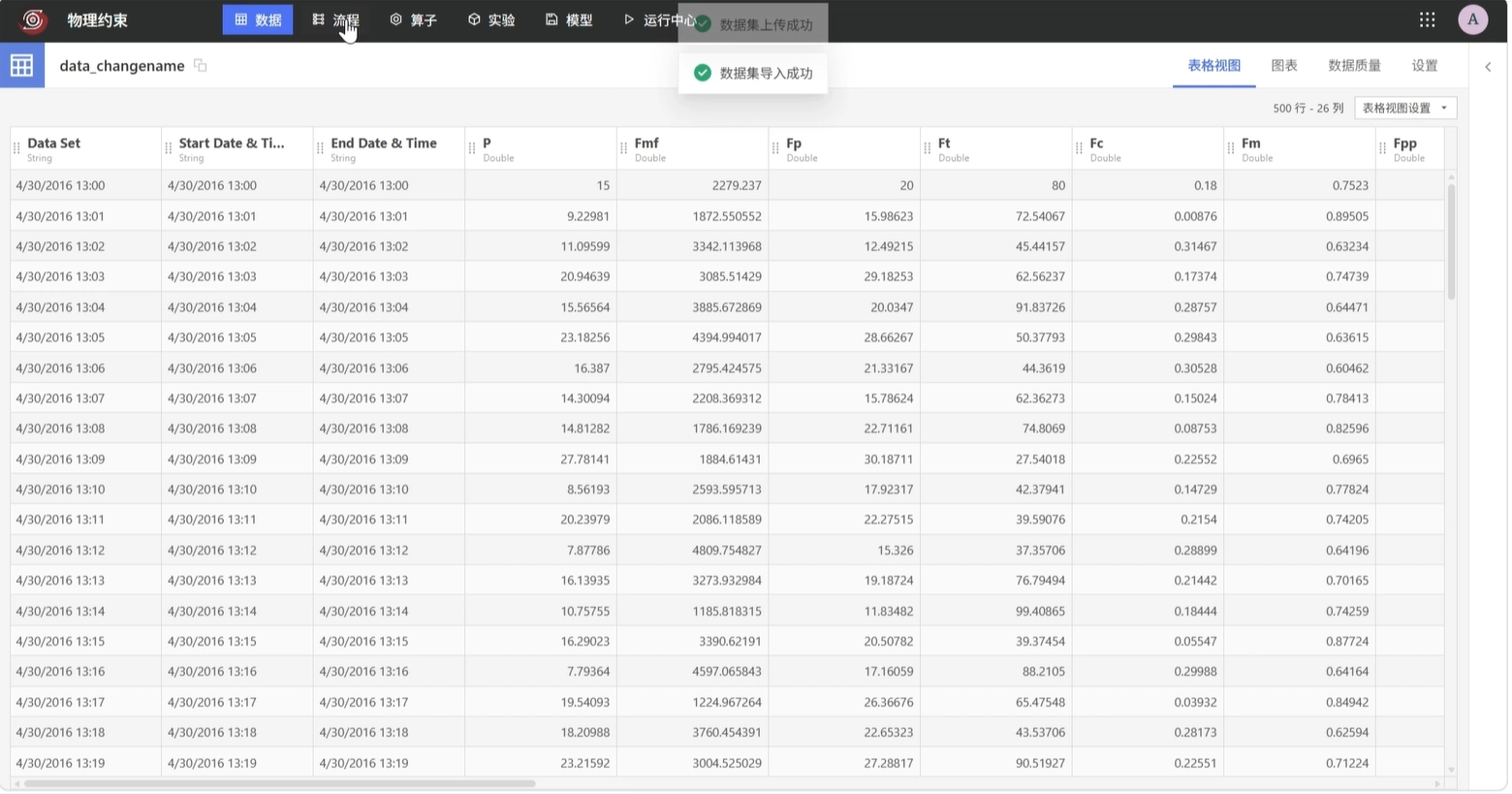Select the cell with value 27.78141

pyautogui.click(x=541, y=459)
